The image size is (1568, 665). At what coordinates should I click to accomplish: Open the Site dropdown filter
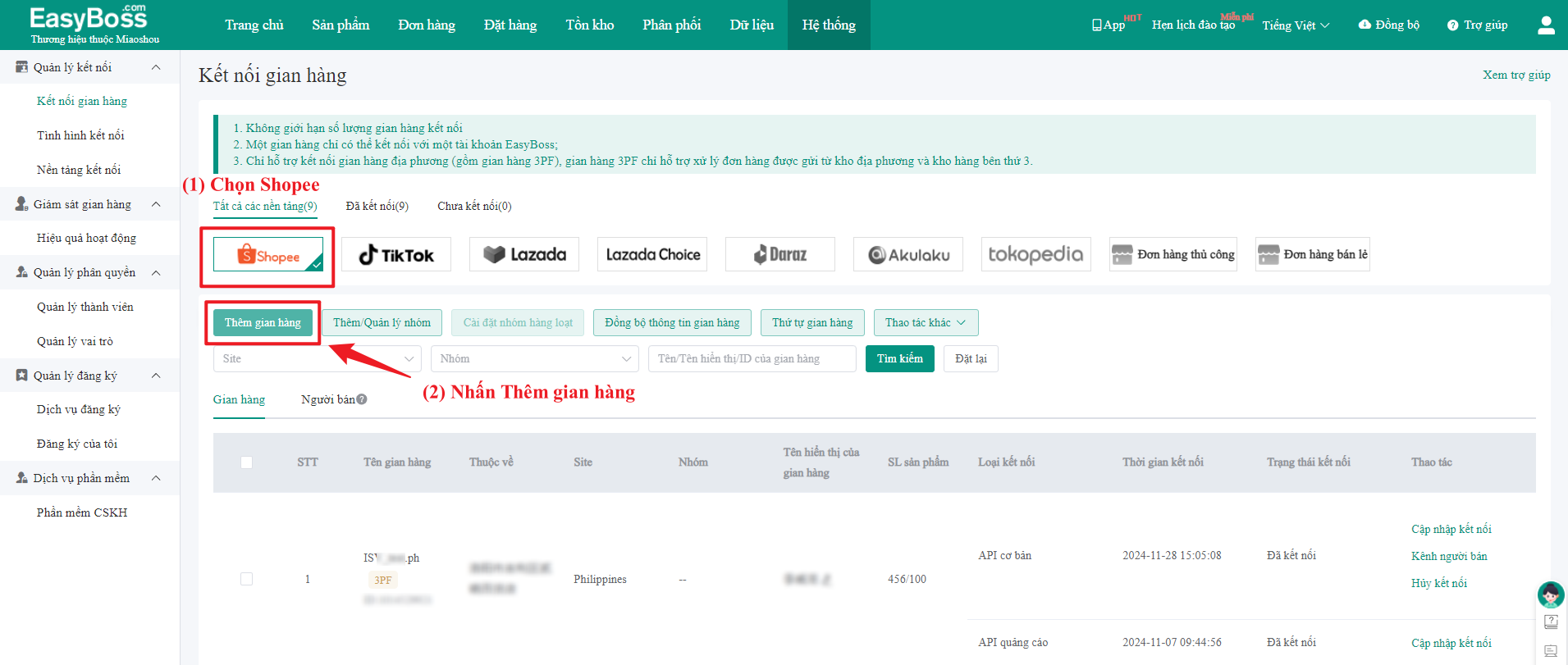[317, 358]
